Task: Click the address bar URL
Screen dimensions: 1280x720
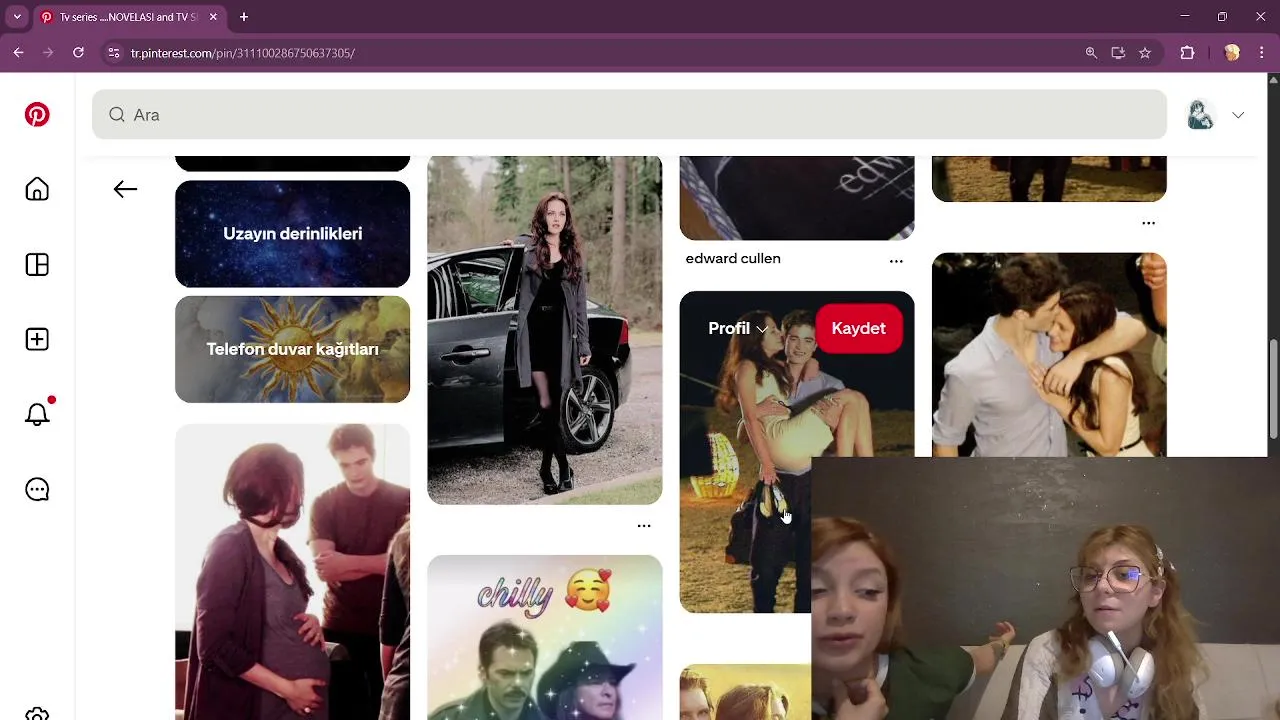Action: point(243,53)
